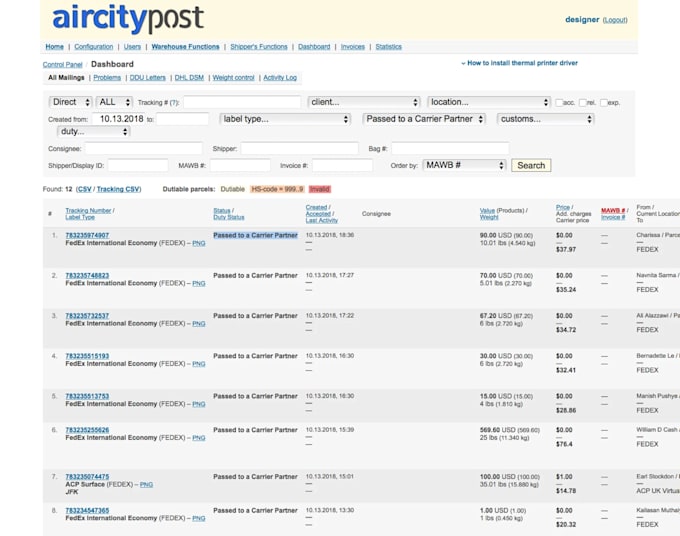Screen dimensions: 680x536
Task: Click the Created to date field
Action: (182, 119)
